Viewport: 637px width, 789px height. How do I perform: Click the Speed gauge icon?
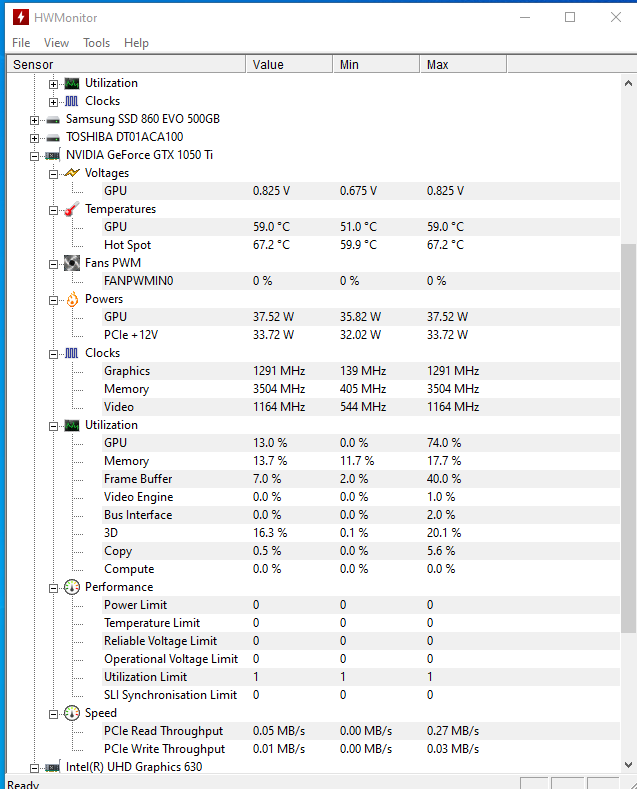pyautogui.click(x=72, y=713)
